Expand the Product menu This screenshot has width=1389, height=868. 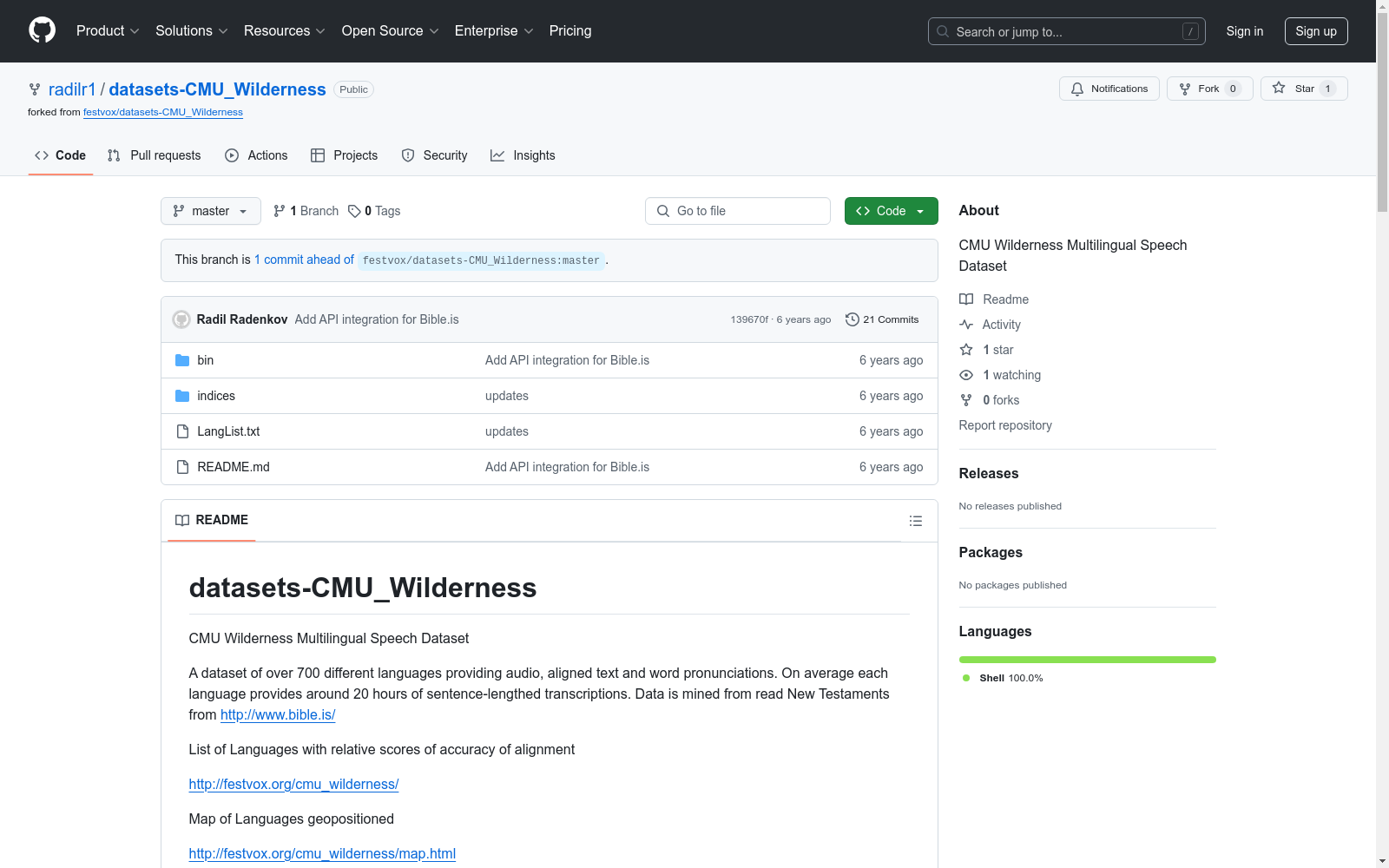[108, 31]
